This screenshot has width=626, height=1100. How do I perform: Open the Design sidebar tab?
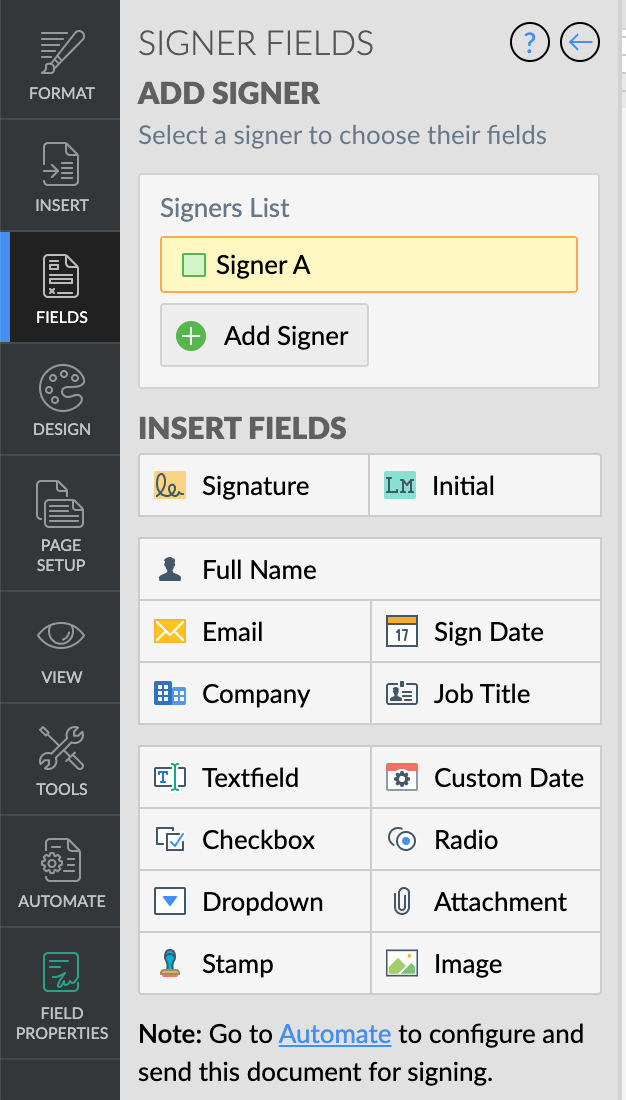(61, 400)
